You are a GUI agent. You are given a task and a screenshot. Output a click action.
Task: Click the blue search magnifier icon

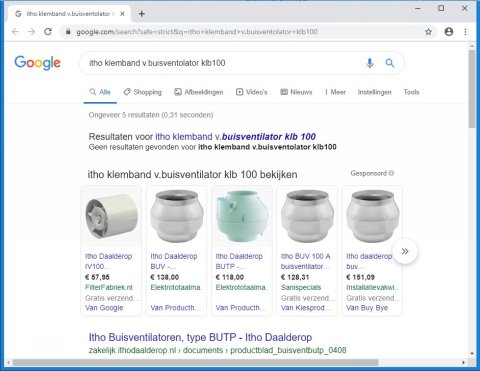390,63
